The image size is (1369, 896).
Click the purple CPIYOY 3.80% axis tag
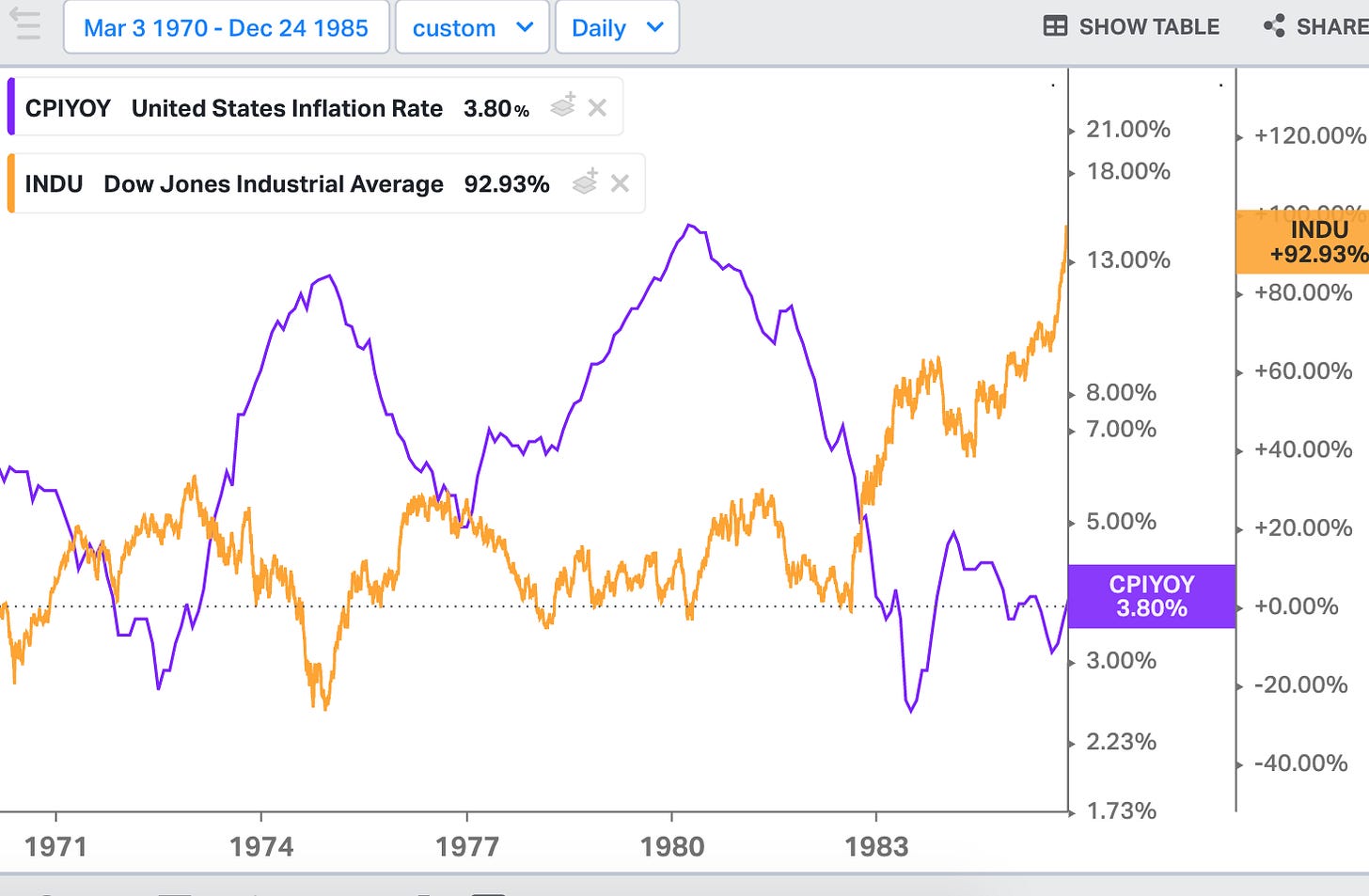pos(1152,596)
